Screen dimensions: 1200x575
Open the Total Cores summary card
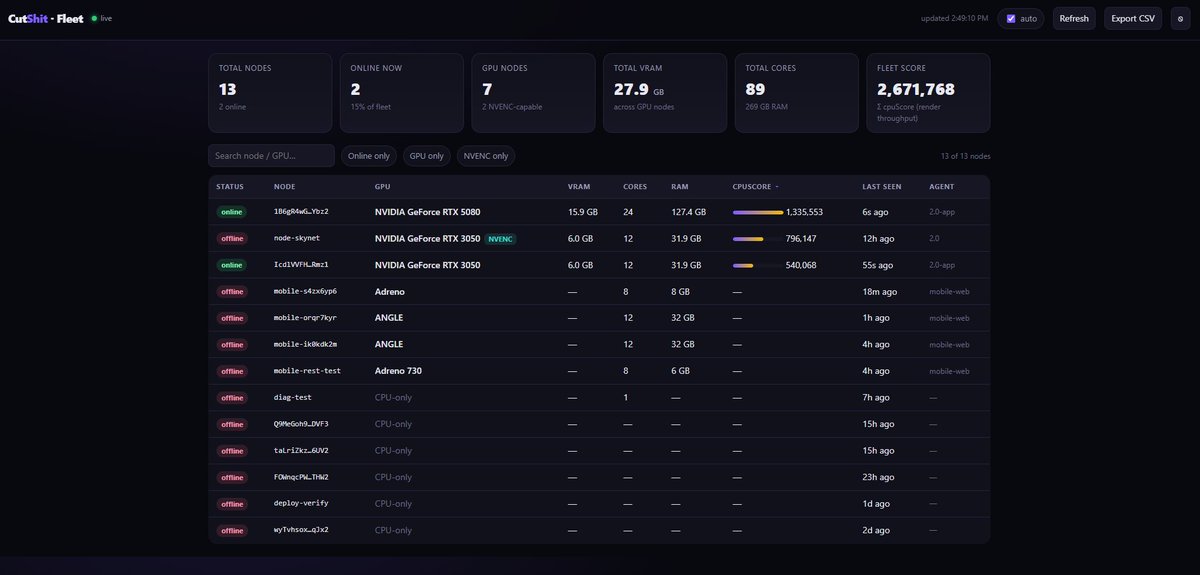(797, 93)
